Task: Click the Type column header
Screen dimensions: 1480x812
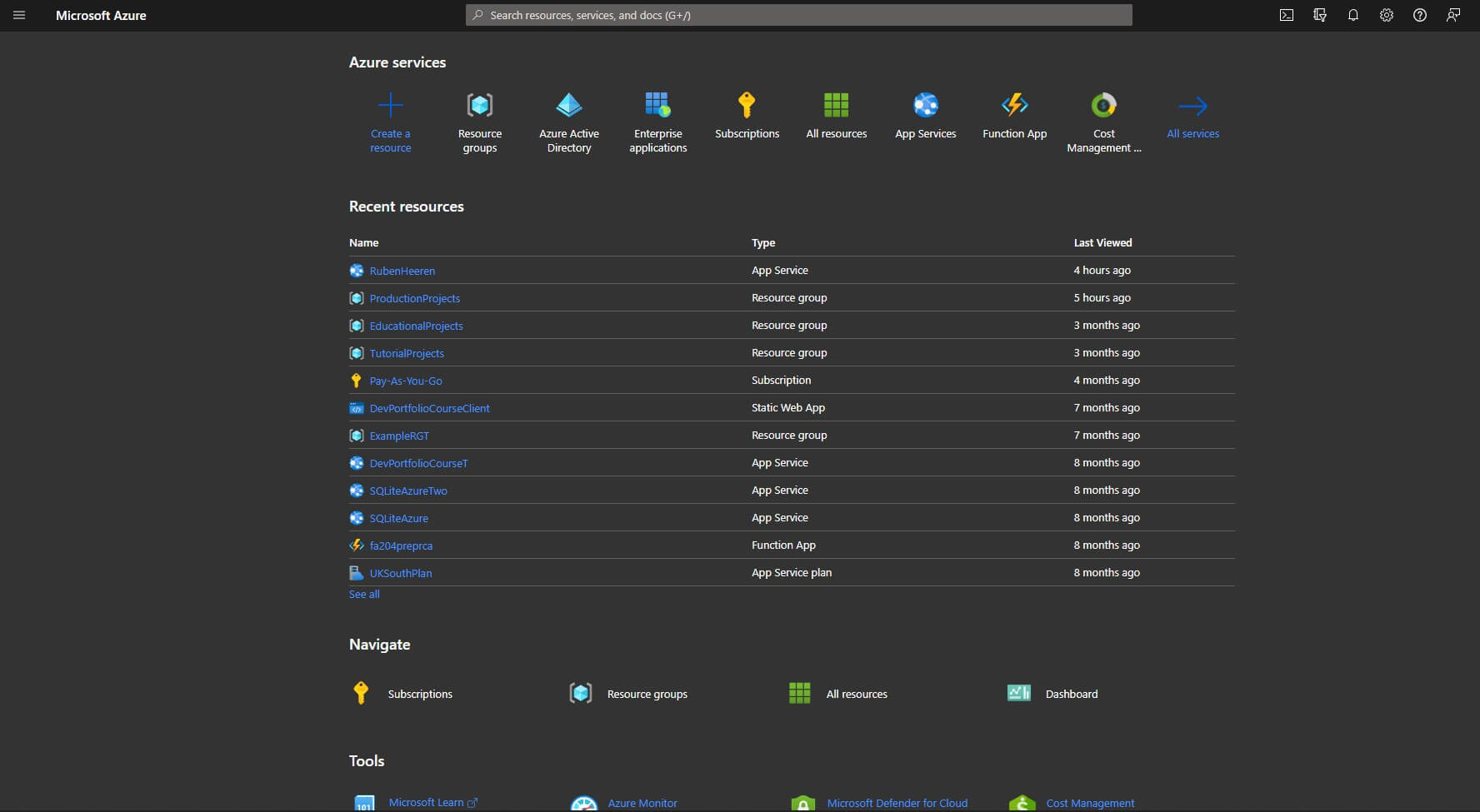Action: click(763, 242)
